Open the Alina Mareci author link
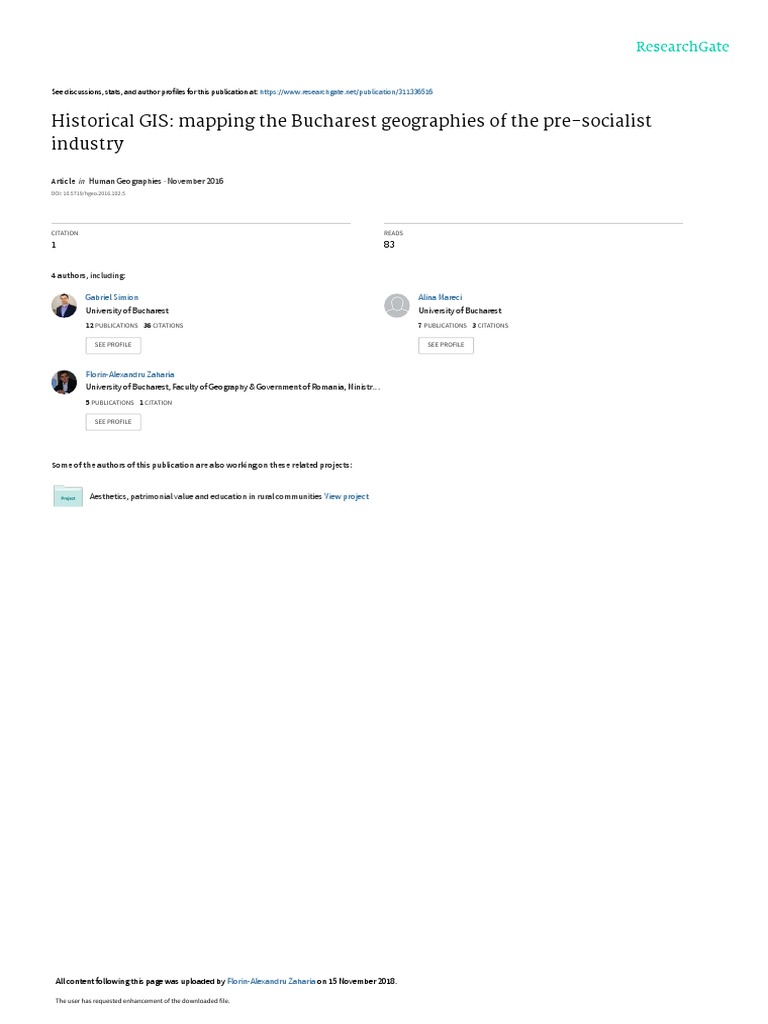 [x=440, y=297]
